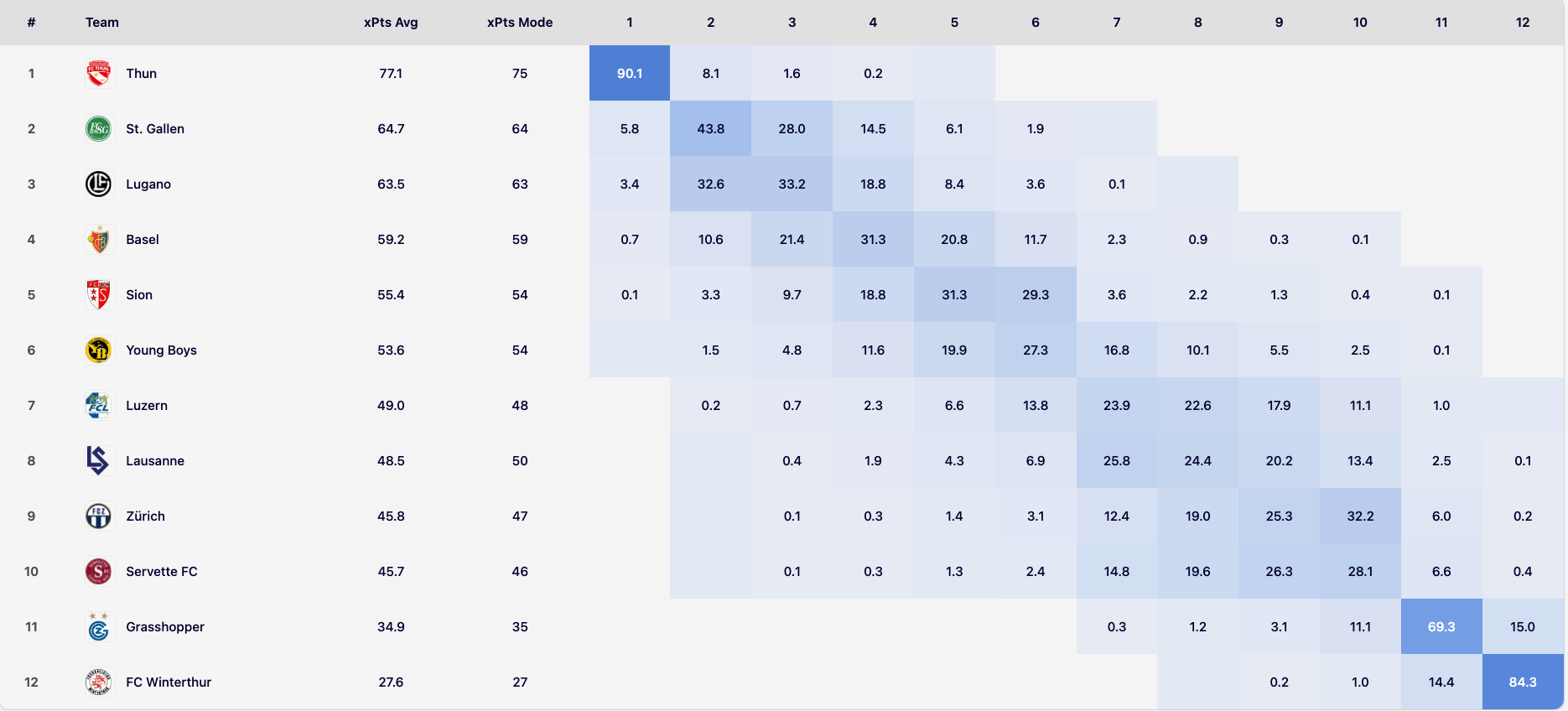Click the Sion team logo
The width and height of the screenshot is (1568, 711).
pyautogui.click(x=99, y=295)
